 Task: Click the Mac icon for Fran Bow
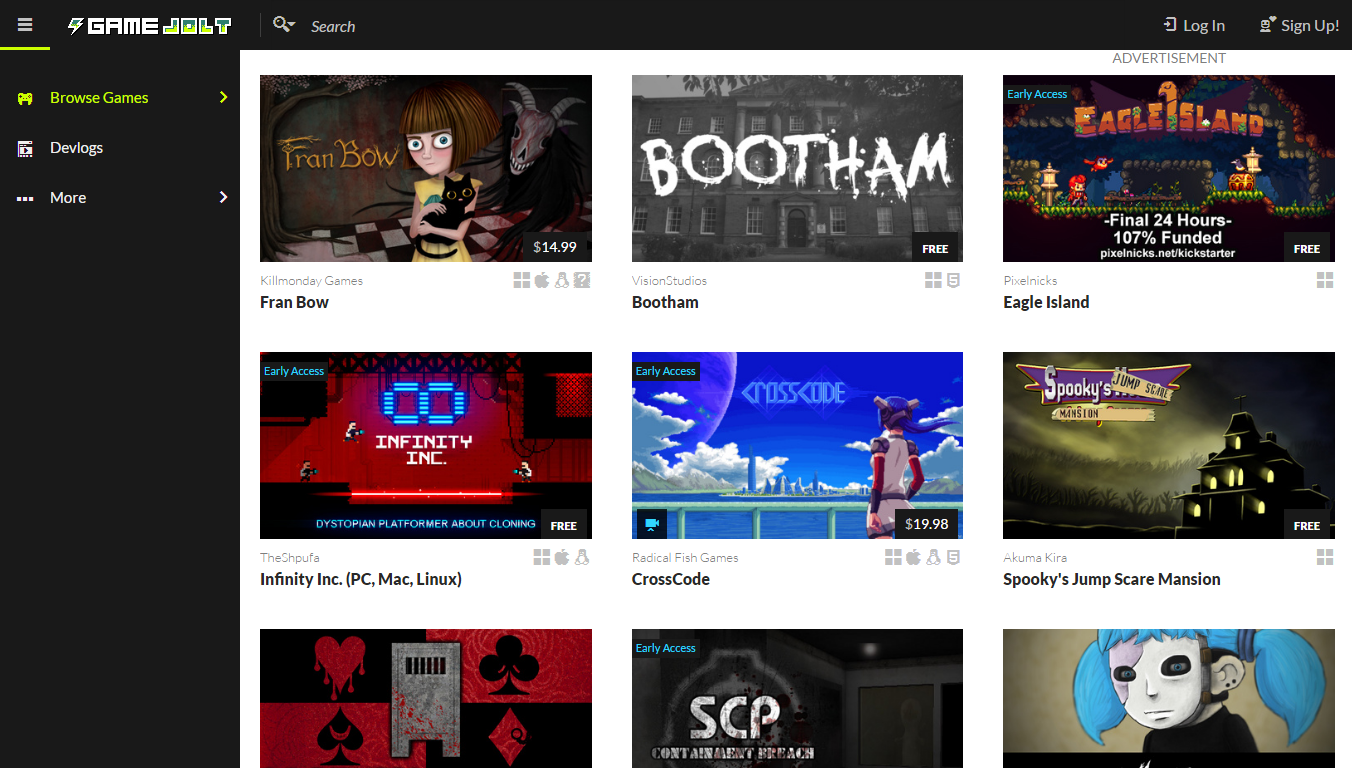(542, 280)
